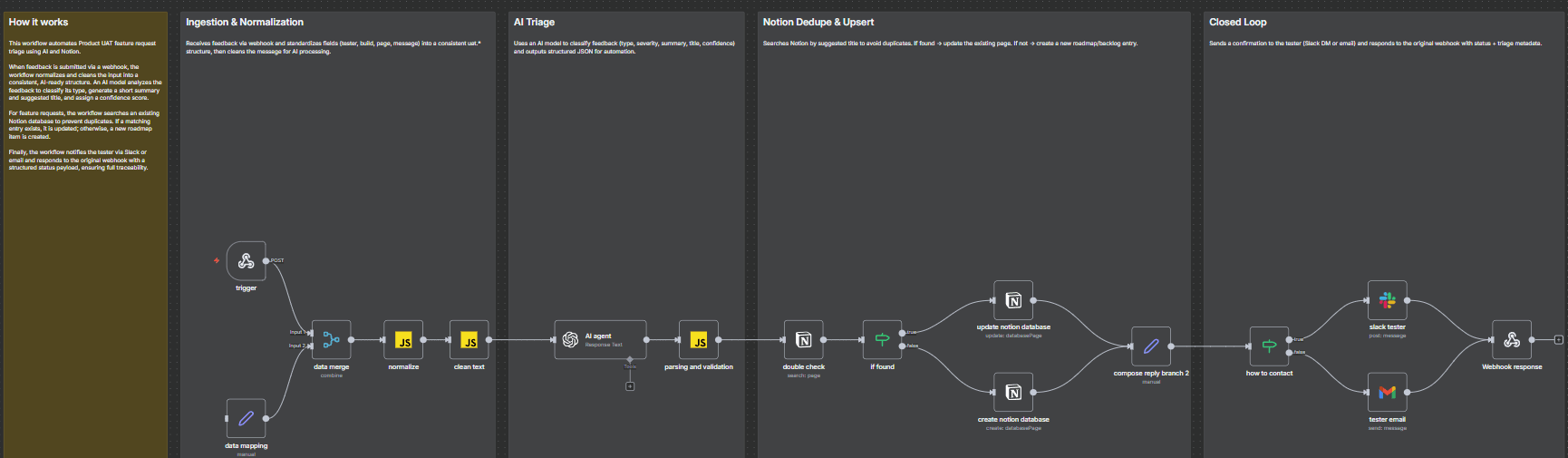The image size is (1568, 458).
Task: Click the Closed Loop section heading
Action: point(1237,22)
